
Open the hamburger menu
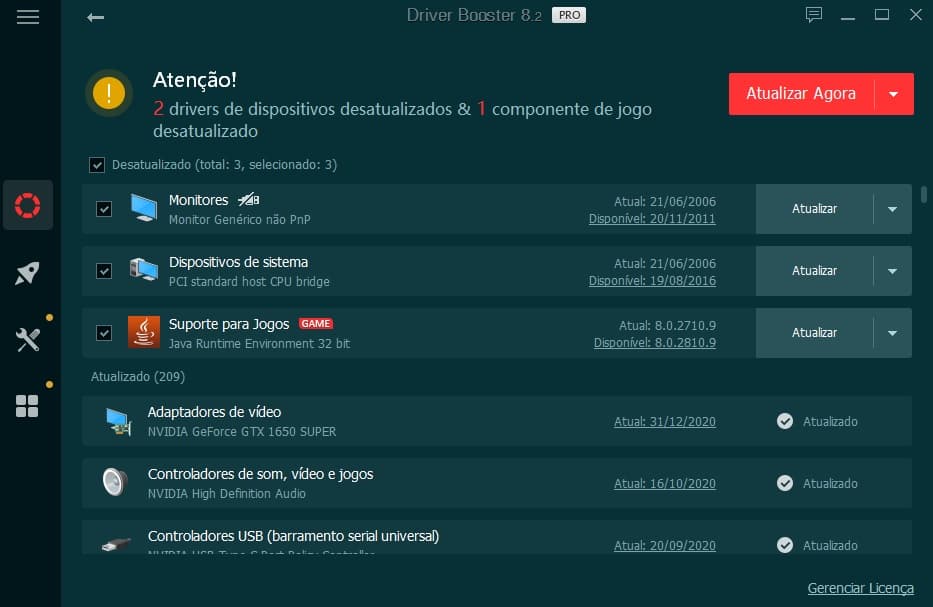coord(27,17)
